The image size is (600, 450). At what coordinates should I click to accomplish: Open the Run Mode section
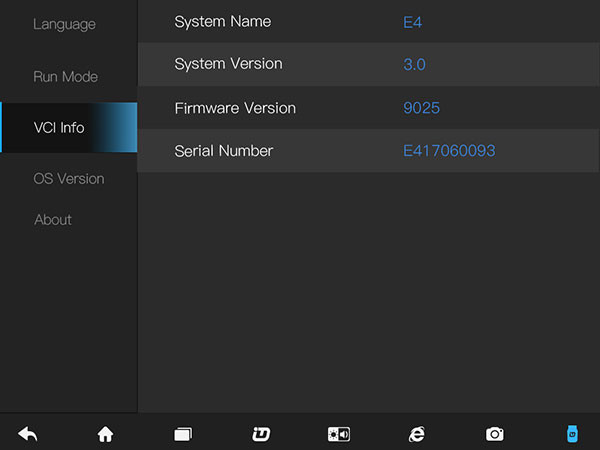(x=65, y=77)
